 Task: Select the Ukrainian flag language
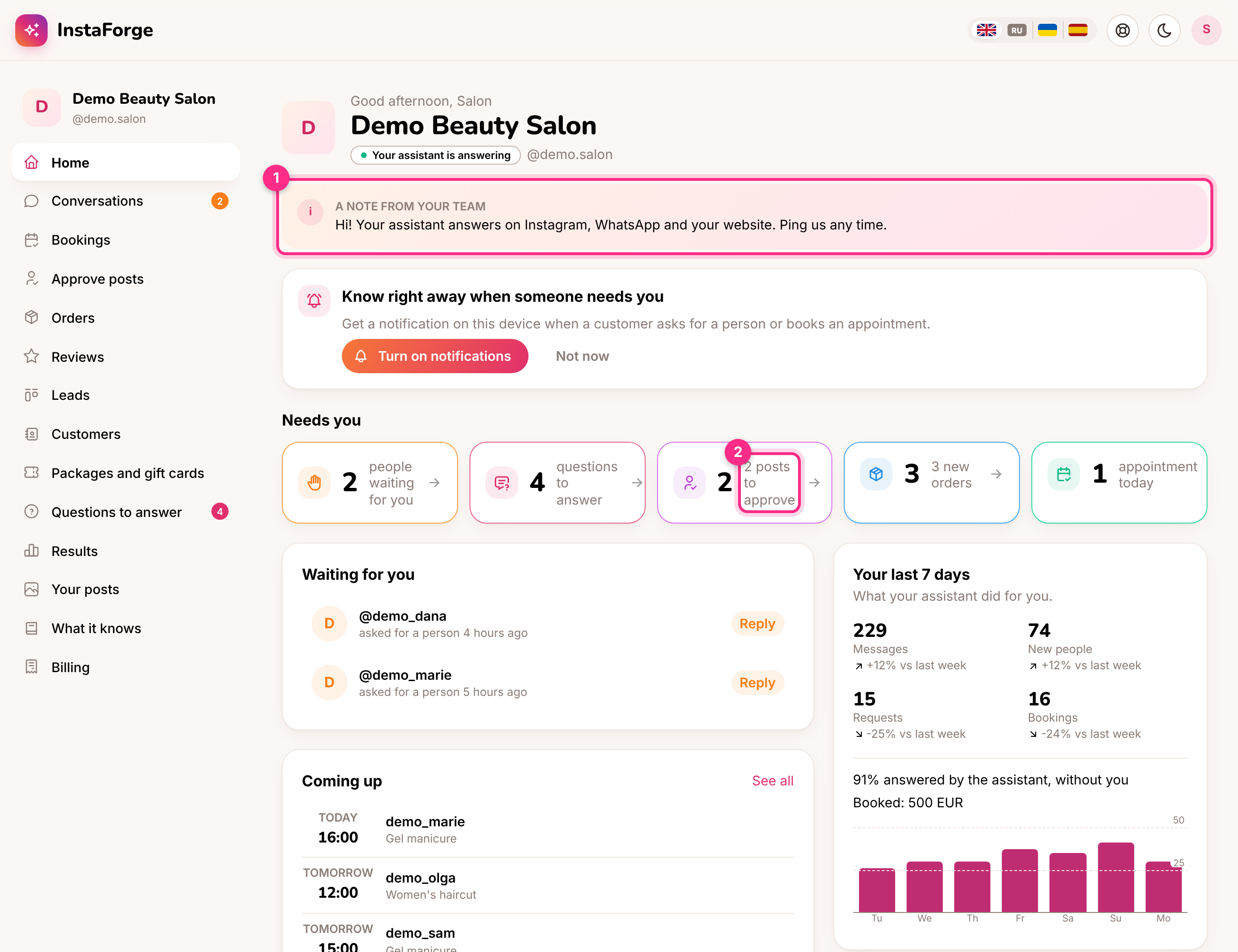(x=1047, y=30)
